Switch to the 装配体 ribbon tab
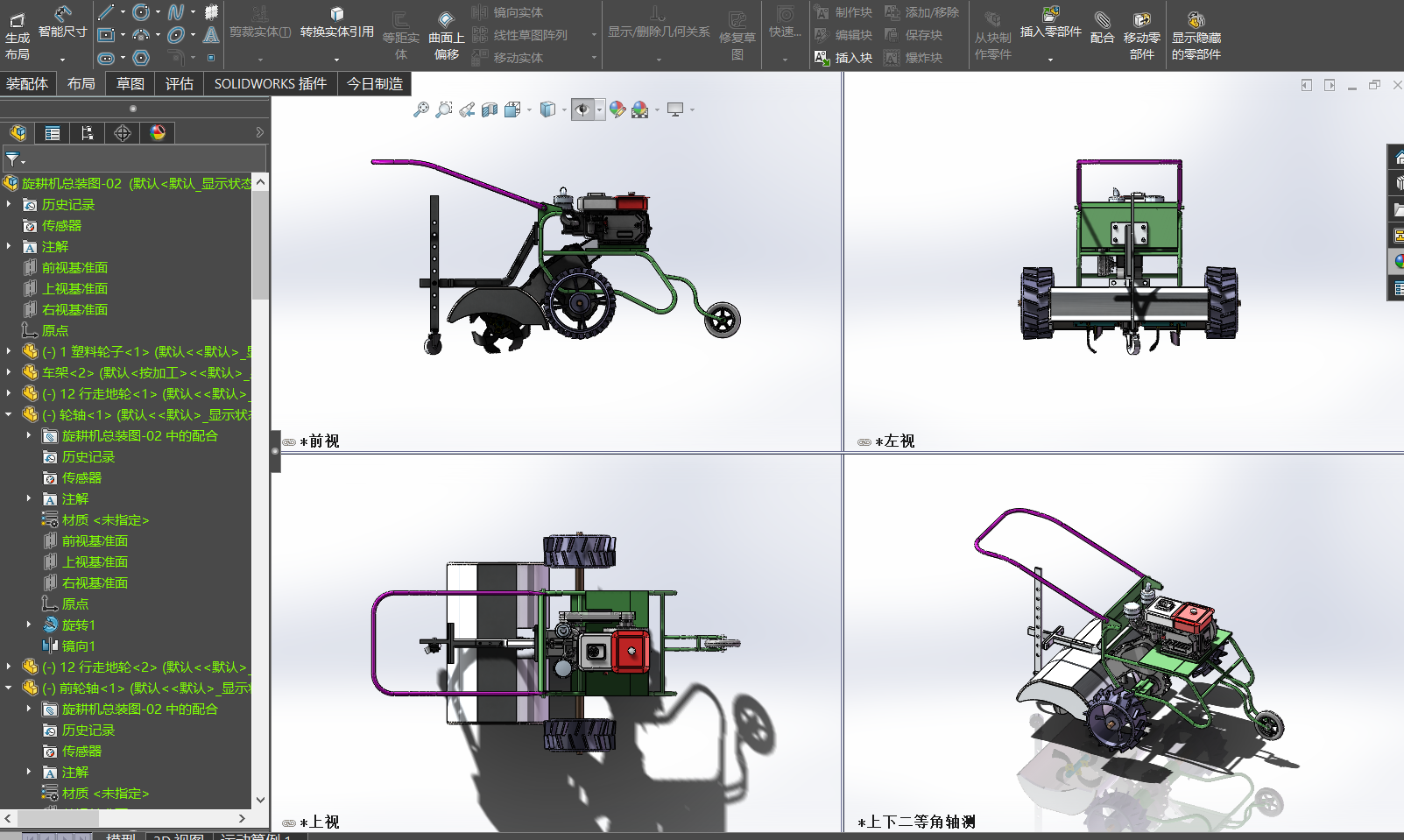Screen dimensions: 1404x840 [27, 84]
